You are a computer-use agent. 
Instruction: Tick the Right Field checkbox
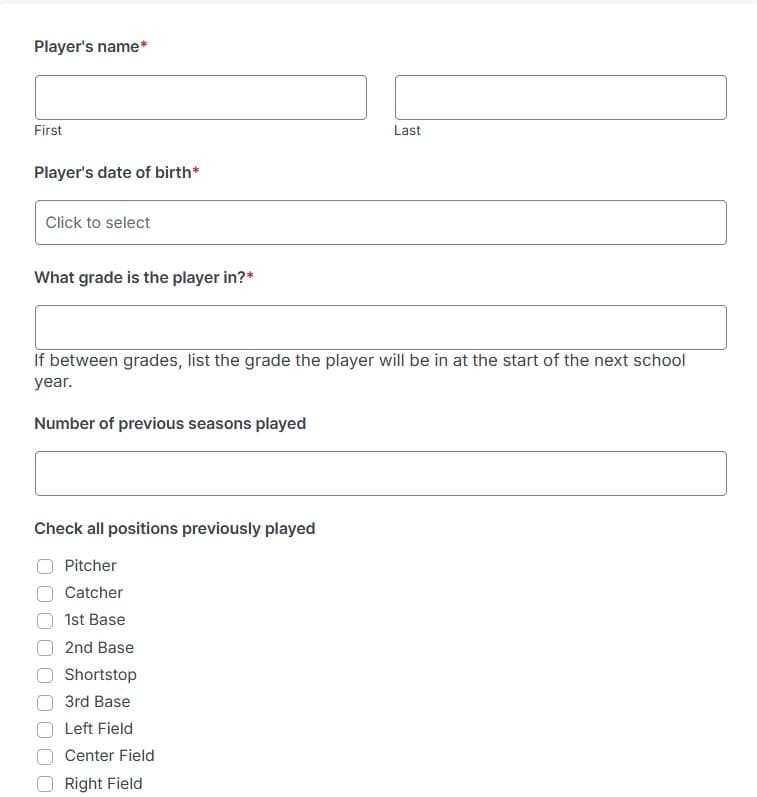[x=45, y=784]
